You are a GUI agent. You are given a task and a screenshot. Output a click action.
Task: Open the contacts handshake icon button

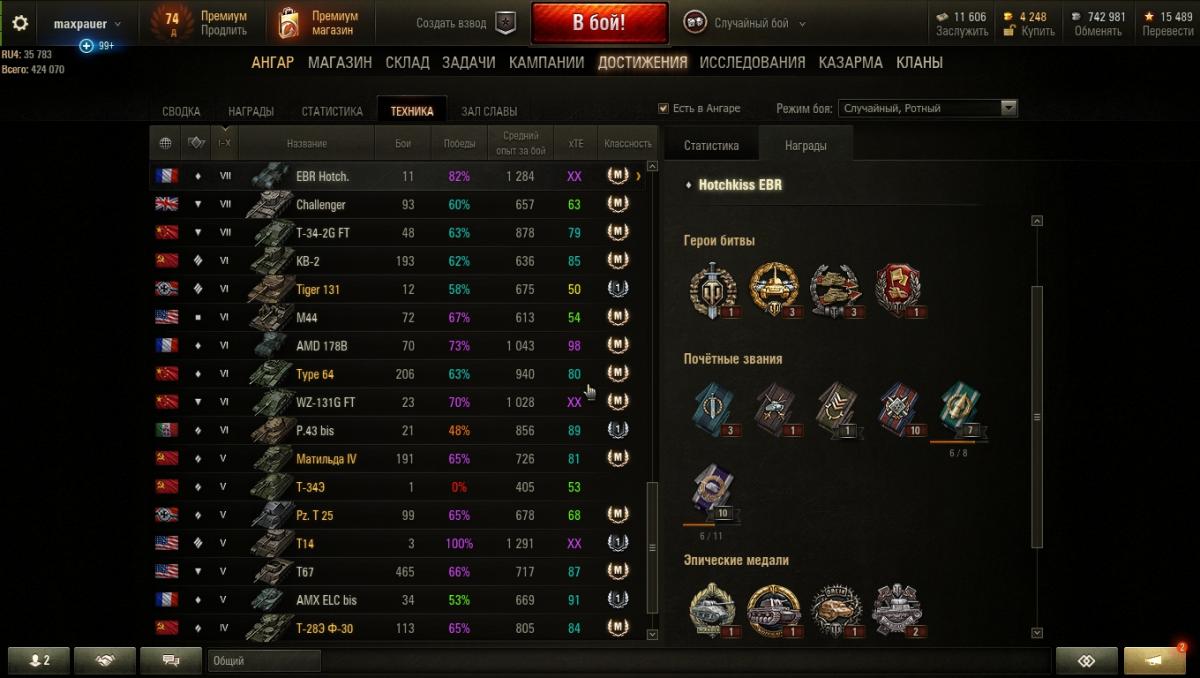coord(104,661)
